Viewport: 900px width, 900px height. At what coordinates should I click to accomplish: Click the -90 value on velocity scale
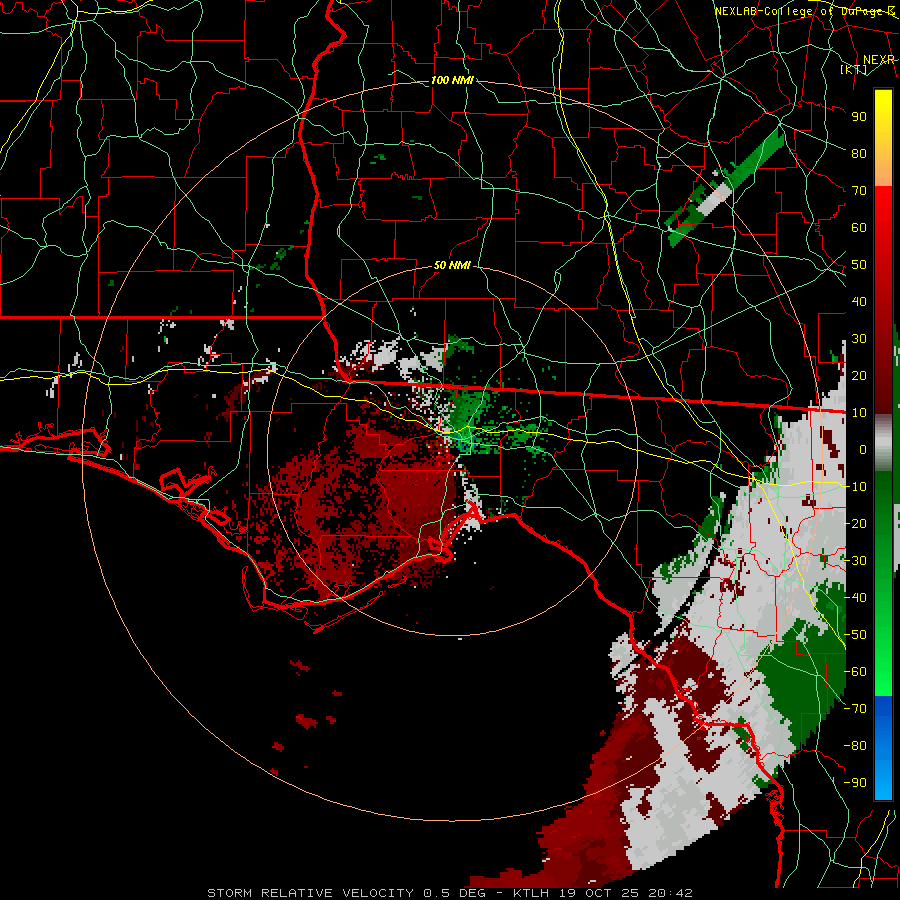click(855, 782)
